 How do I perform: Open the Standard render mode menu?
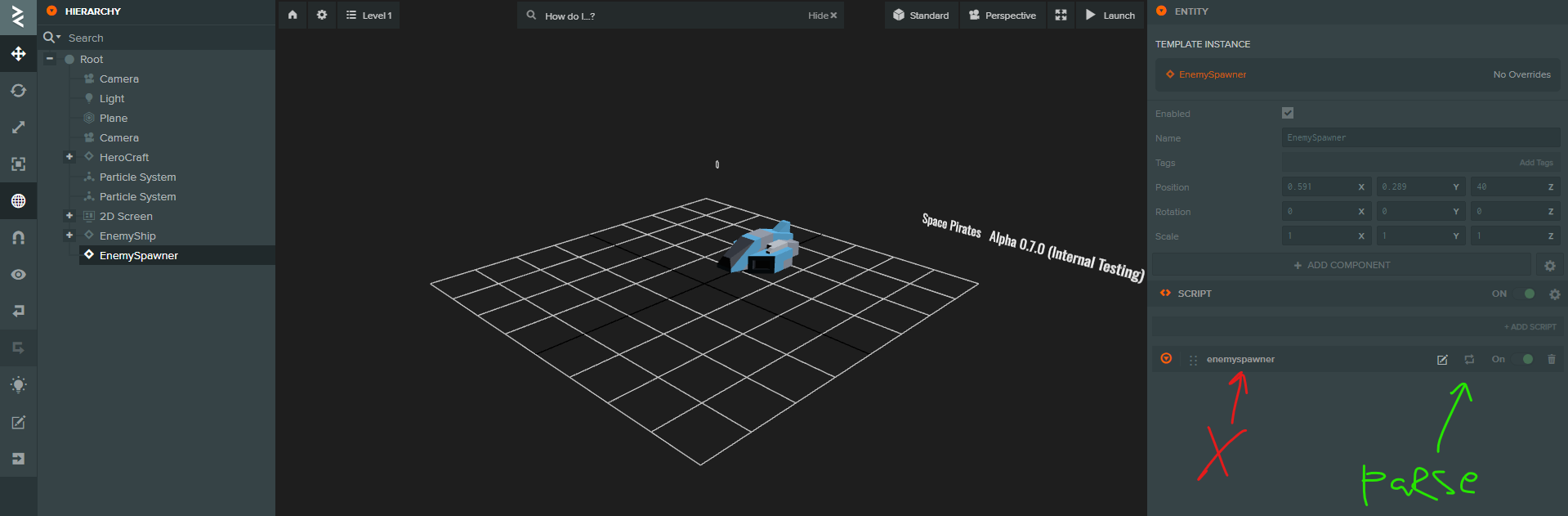(921, 15)
